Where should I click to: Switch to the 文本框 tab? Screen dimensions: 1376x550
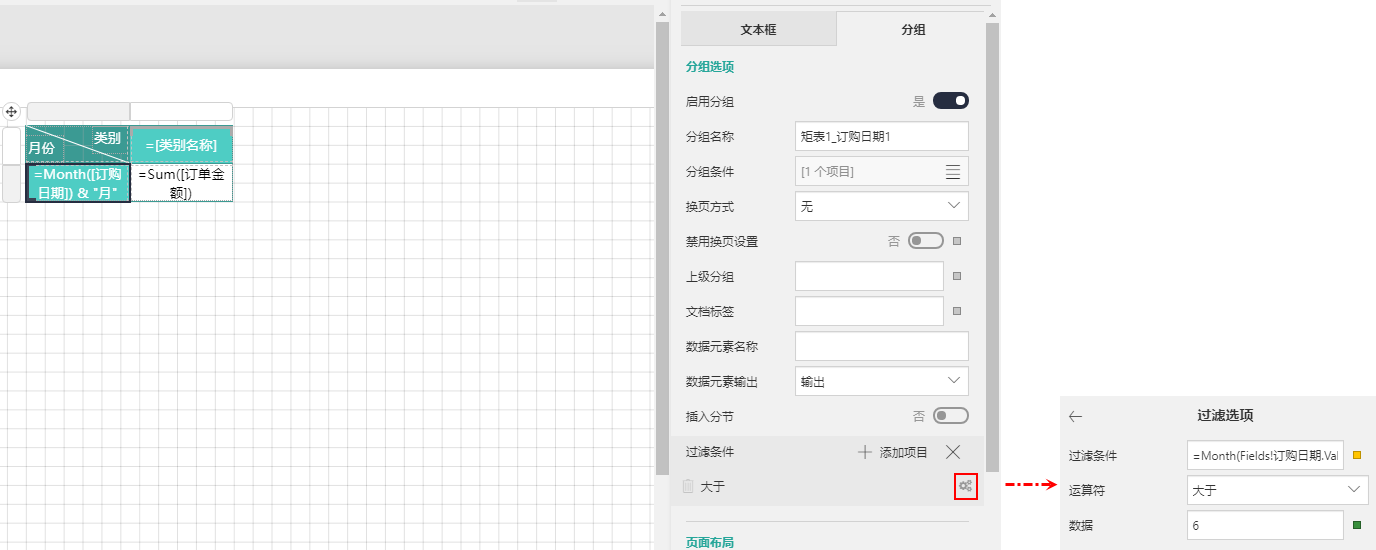[x=758, y=29]
